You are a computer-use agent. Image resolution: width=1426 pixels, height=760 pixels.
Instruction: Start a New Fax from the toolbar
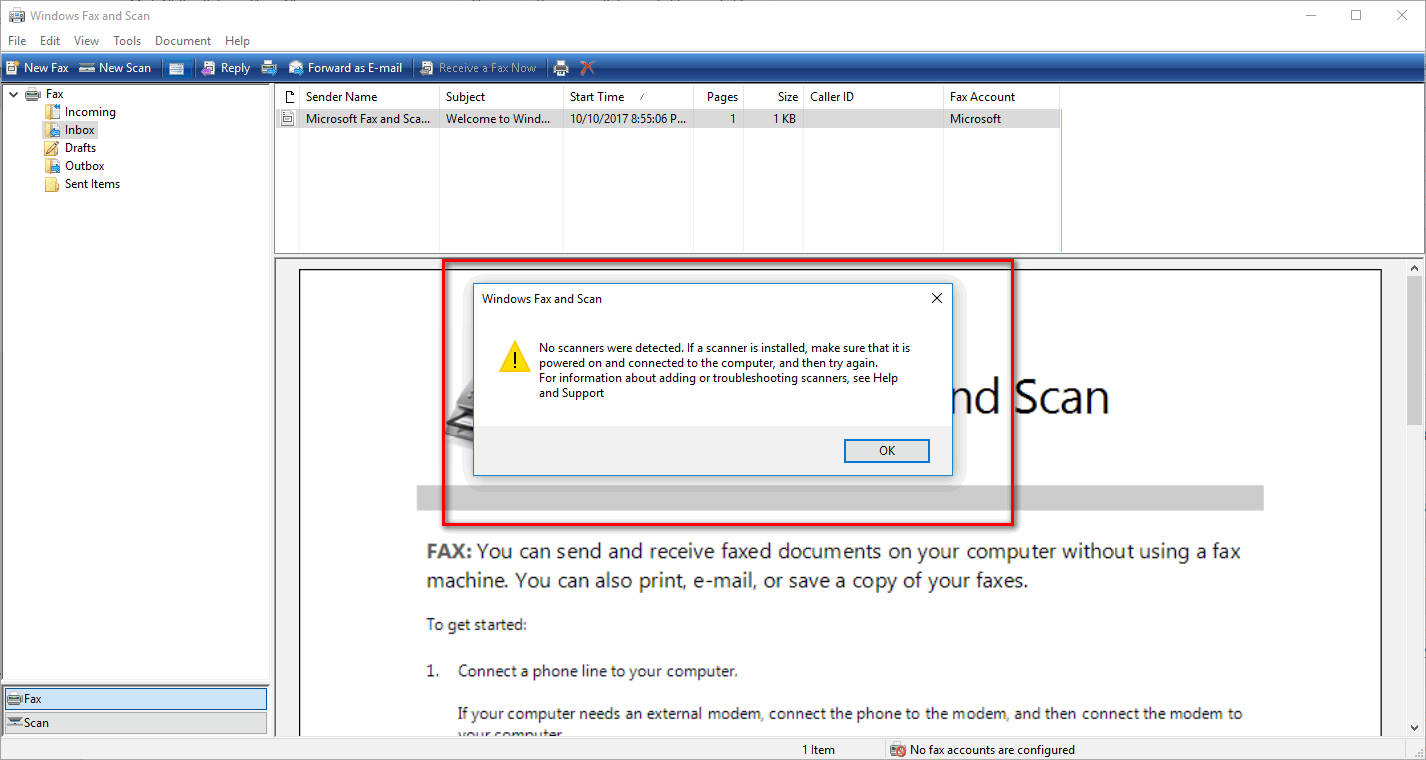tap(38, 68)
